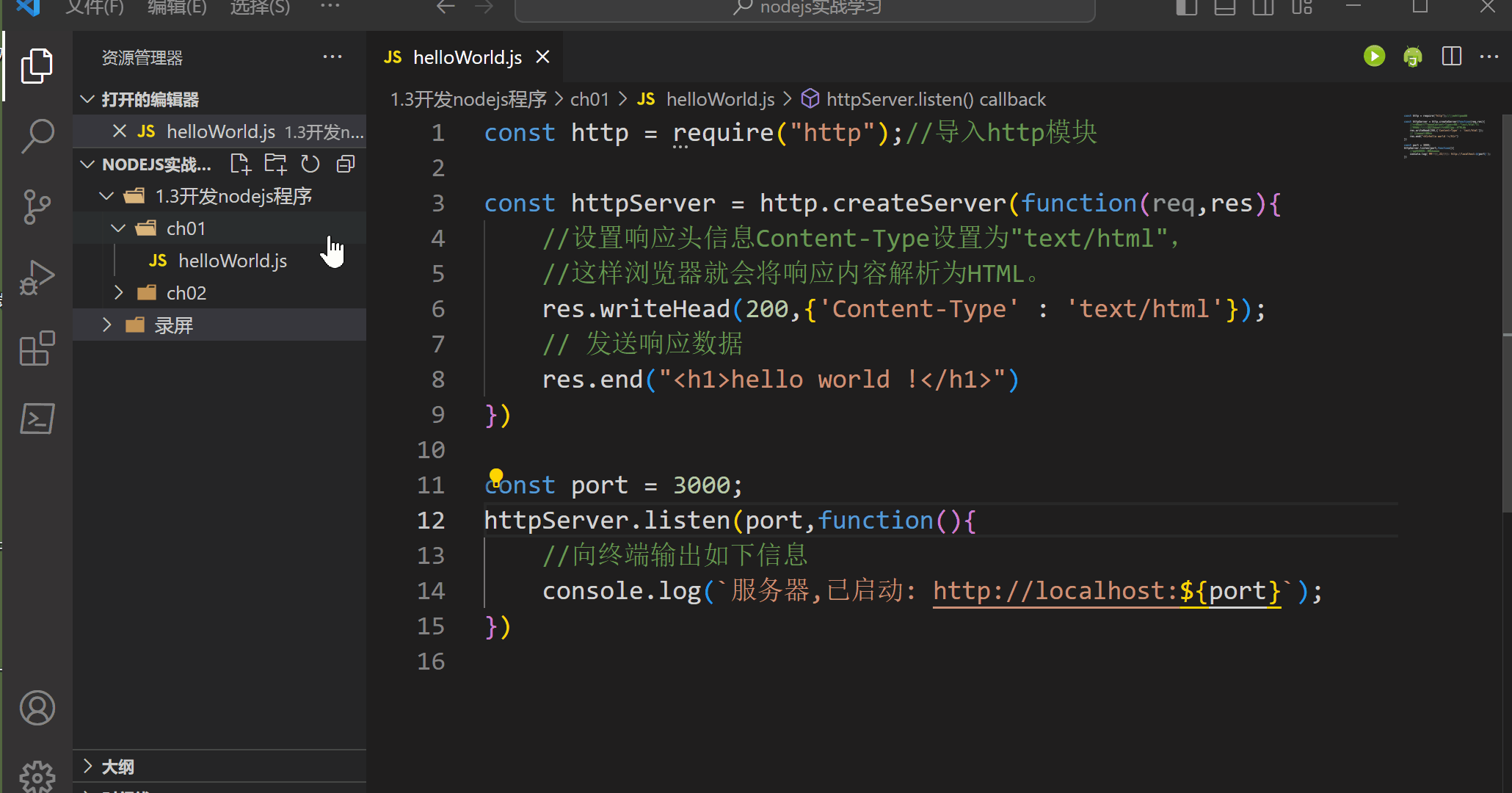Expand the ch02 folder
Viewport: 1512px width, 793px height.
pyautogui.click(x=119, y=292)
